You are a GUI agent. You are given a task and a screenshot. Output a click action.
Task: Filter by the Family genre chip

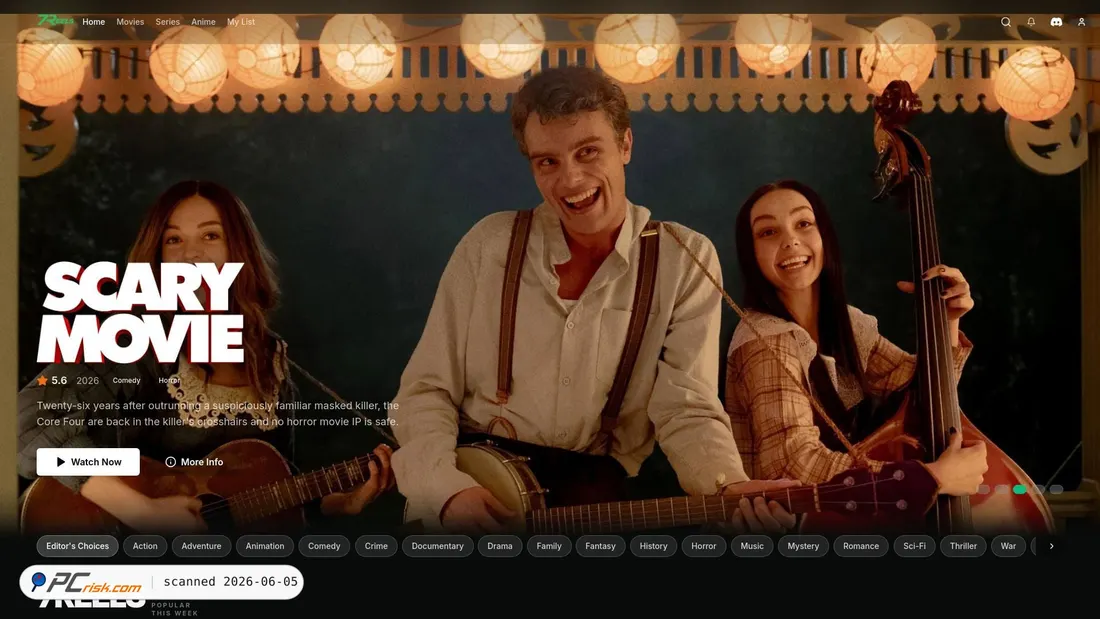point(549,546)
